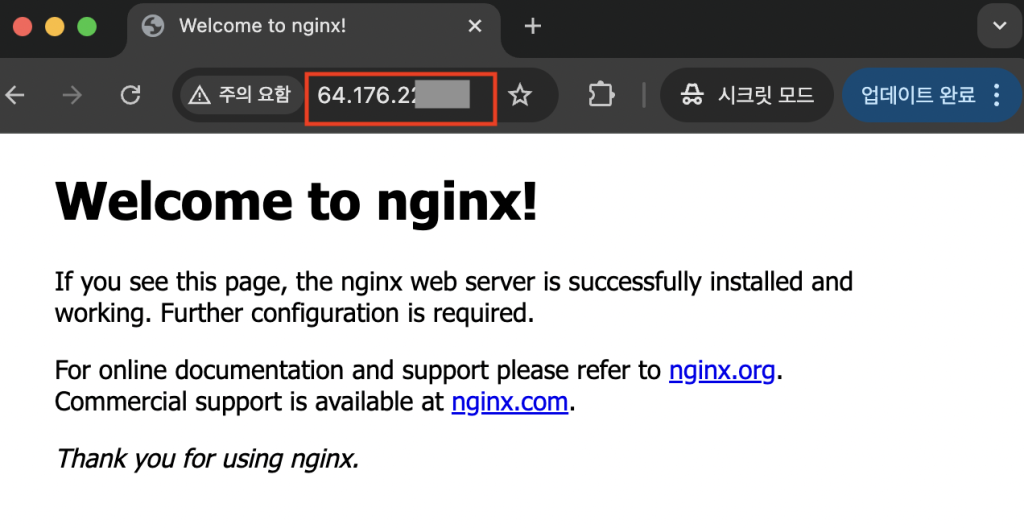Open the nginx.org documentation link
The image size is (1024, 528).
tap(722, 371)
